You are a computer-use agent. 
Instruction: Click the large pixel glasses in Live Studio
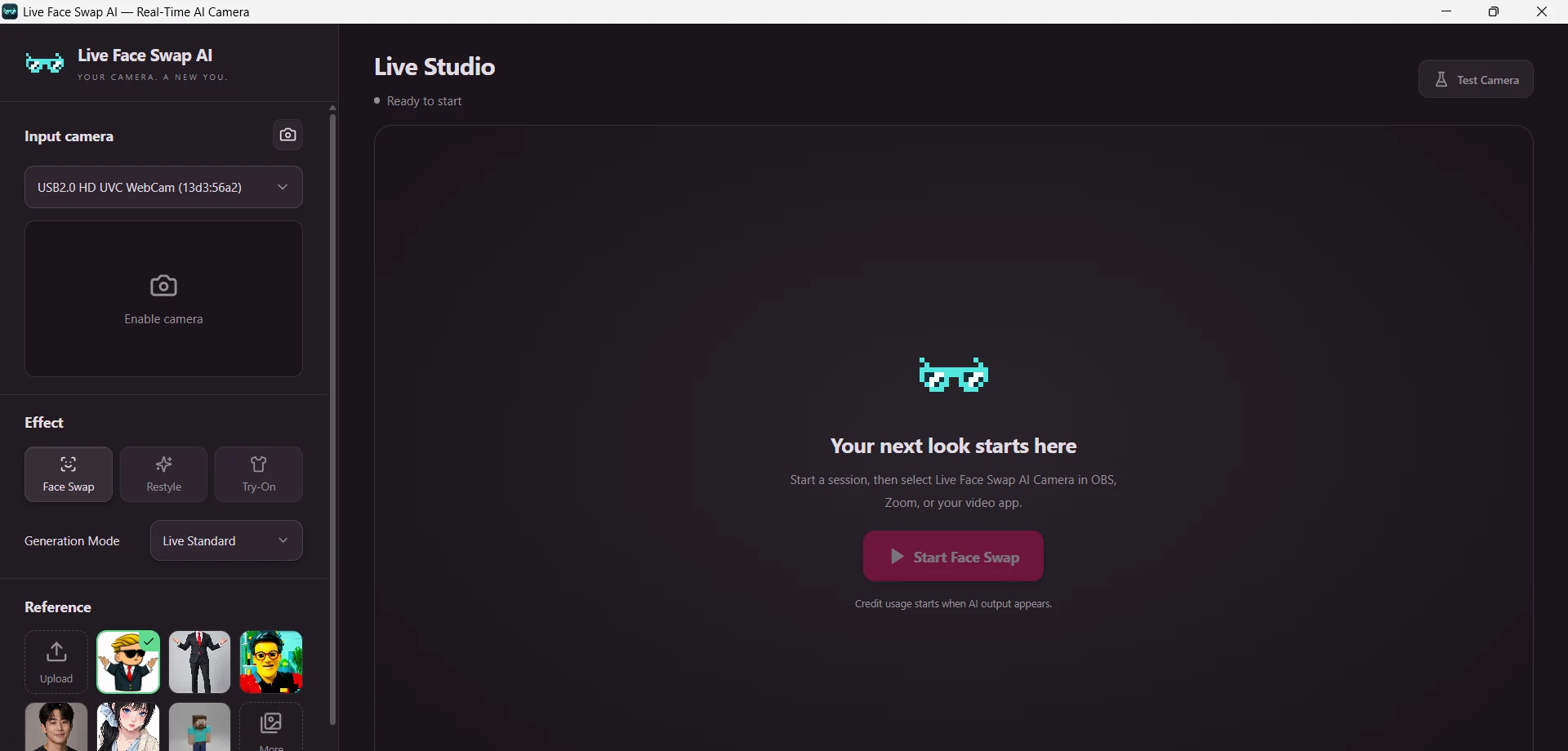coord(953,375)
